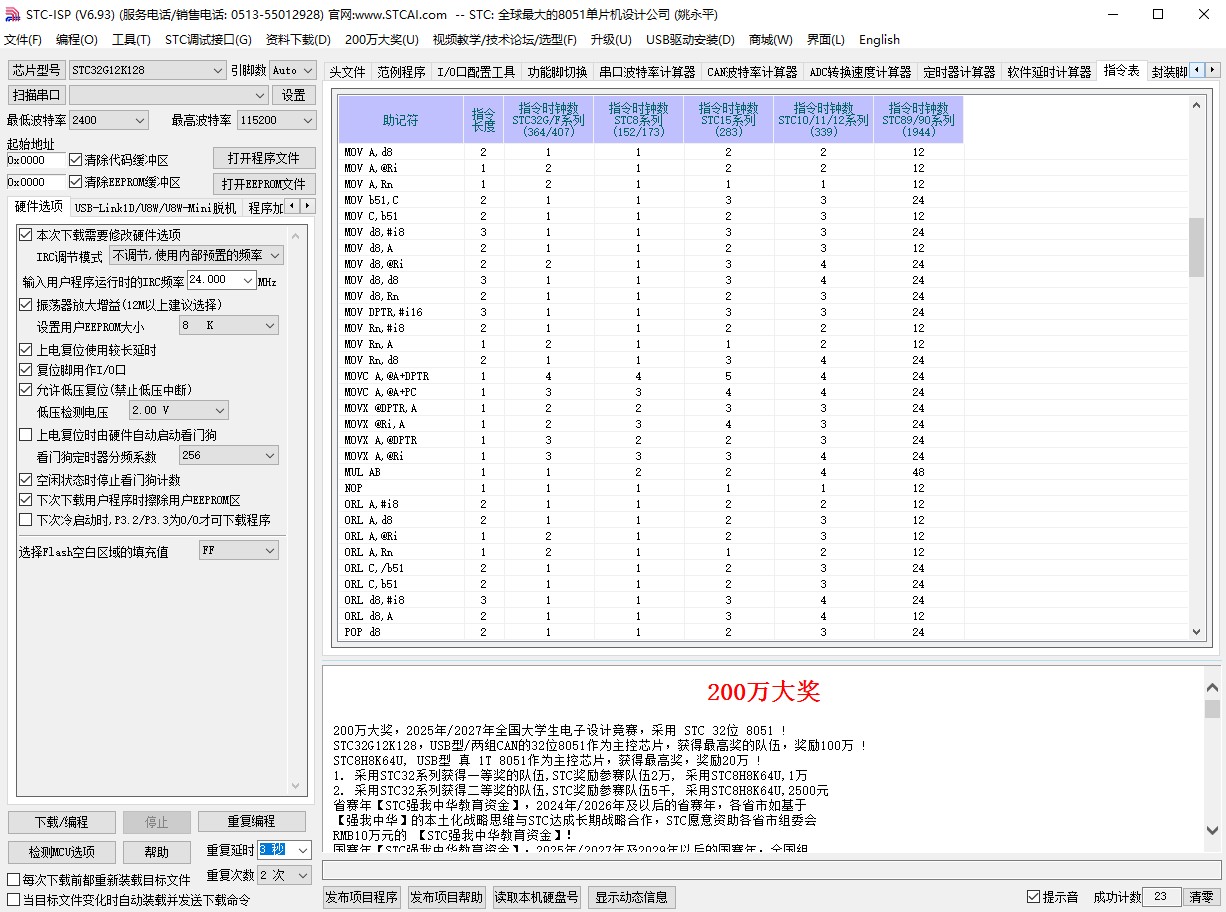This screenshot has height=912, width=1226.
Task: Click right arrow beside hardware options tabs
Action: (x=306, y=206)
